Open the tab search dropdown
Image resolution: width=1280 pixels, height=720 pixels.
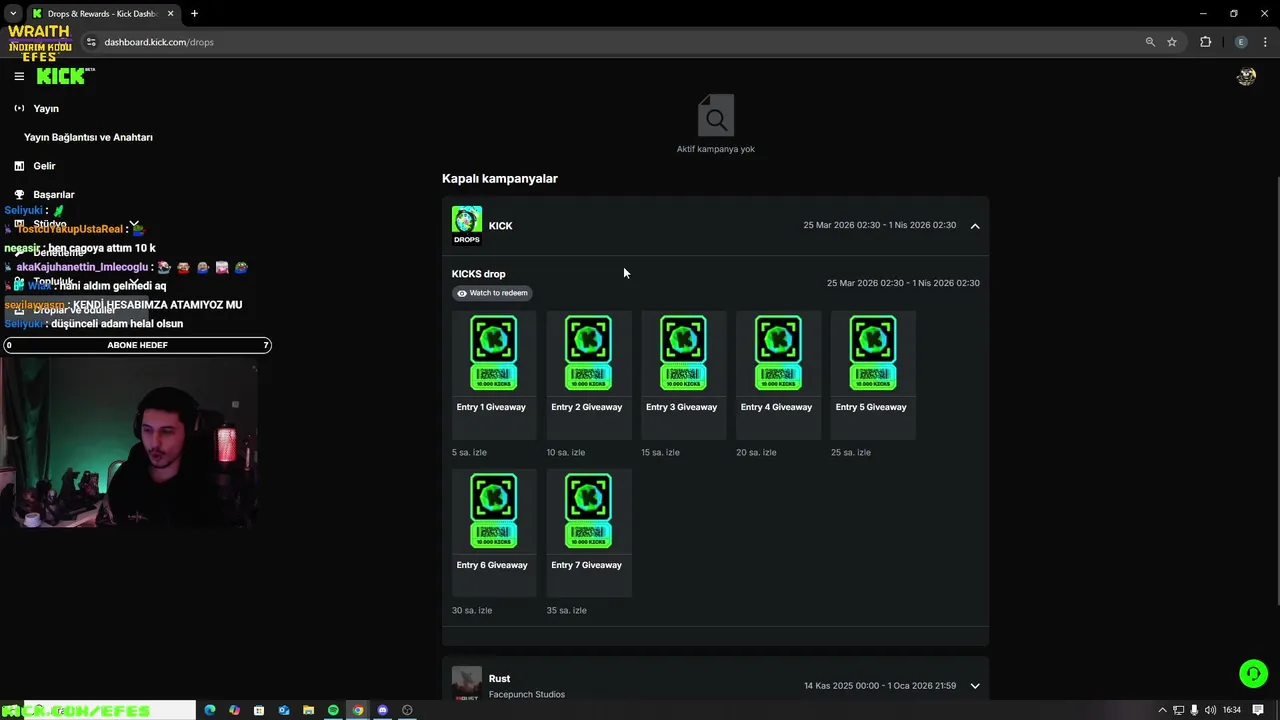13,14
